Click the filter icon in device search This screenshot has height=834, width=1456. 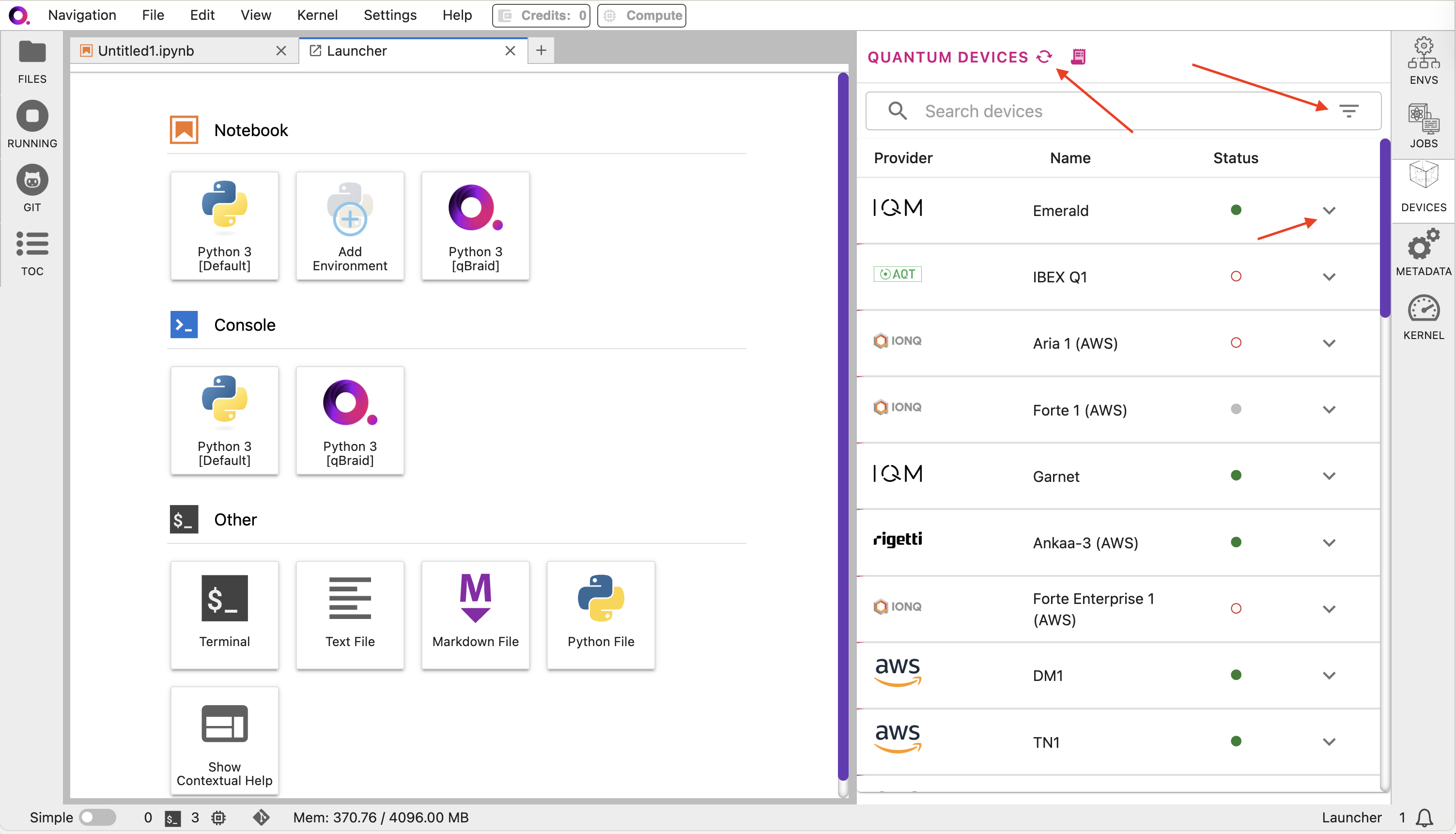(1349, 110)
